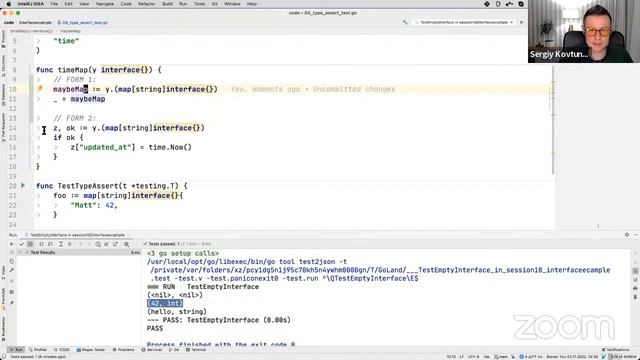
Task: Toggle fold marker on line 21
Action: coord(39,196)
